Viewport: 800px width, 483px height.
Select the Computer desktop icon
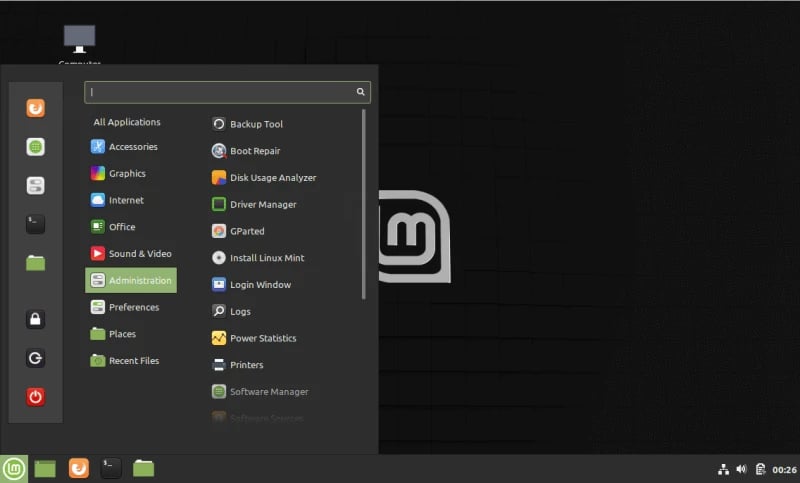[80, 45]
